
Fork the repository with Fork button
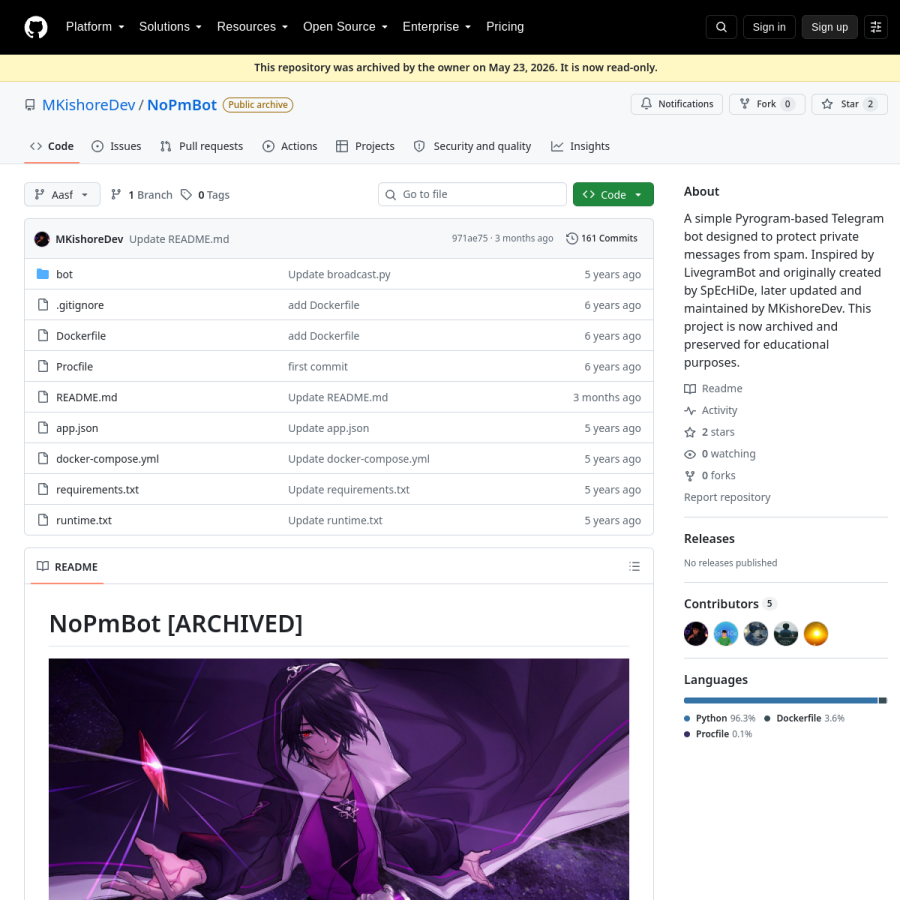pyautogui.click(x=767, y=104)
